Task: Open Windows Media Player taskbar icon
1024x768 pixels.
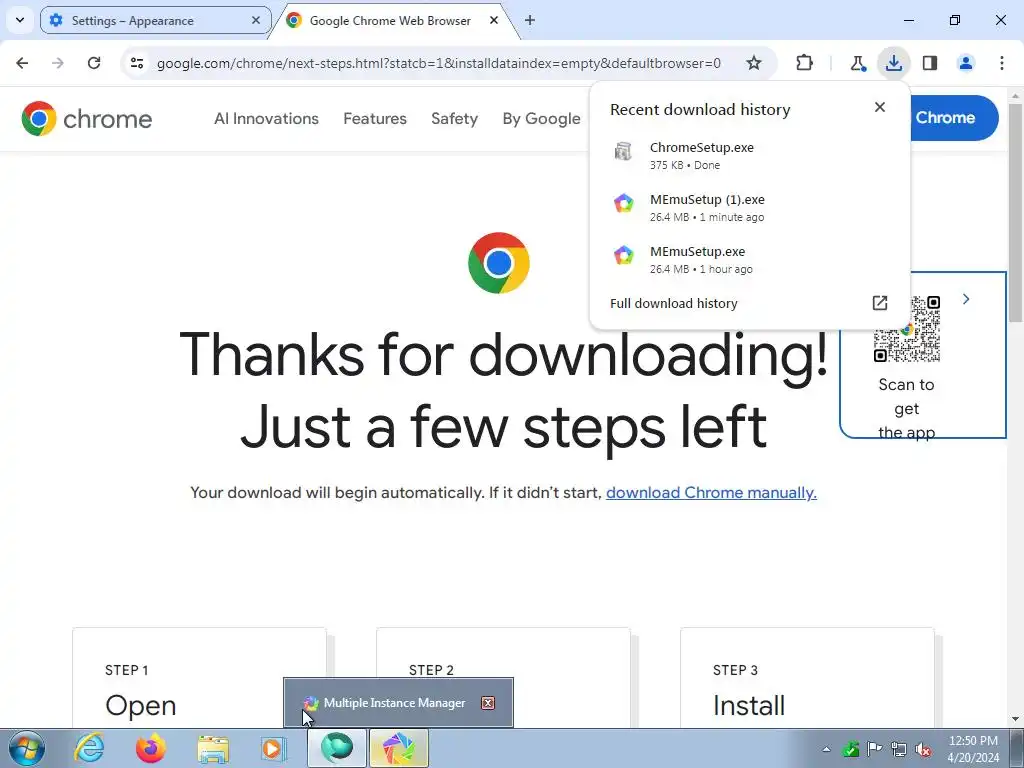Action: 274,748
